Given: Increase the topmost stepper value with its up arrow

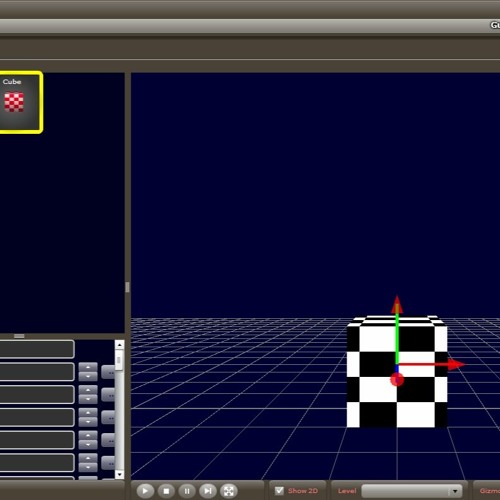Looking at the screenshot, I should pyautogui.click(x=88, y=367).
